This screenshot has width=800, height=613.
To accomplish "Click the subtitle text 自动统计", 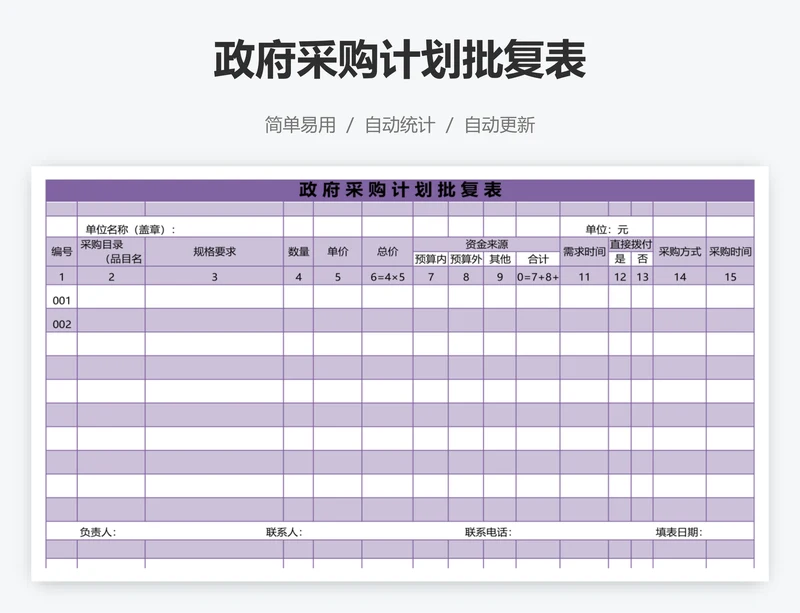I will pyautogui.click(x=400, y=125).
